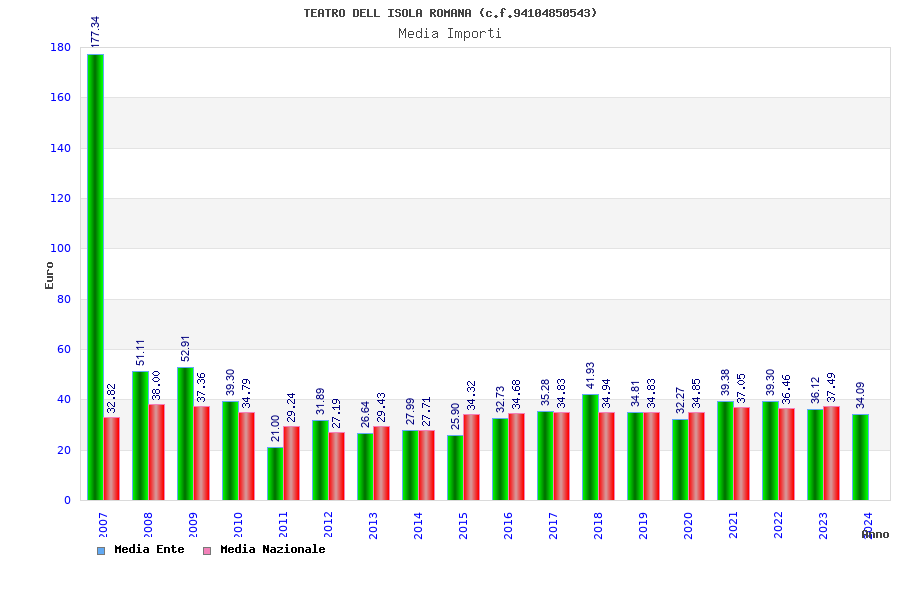Click the 2018 year label on the axis

click(x=598, y=525)
